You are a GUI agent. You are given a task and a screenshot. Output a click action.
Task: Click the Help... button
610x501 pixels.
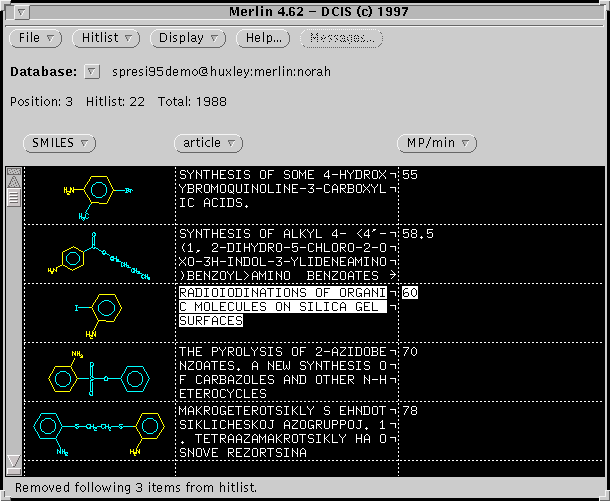263,38
